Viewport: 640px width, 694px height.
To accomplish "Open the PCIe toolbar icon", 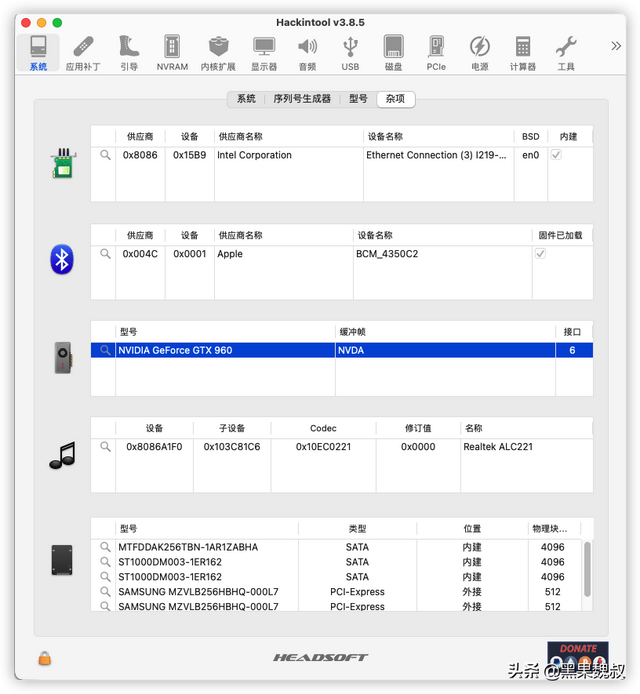I will [x=436, y=53].
